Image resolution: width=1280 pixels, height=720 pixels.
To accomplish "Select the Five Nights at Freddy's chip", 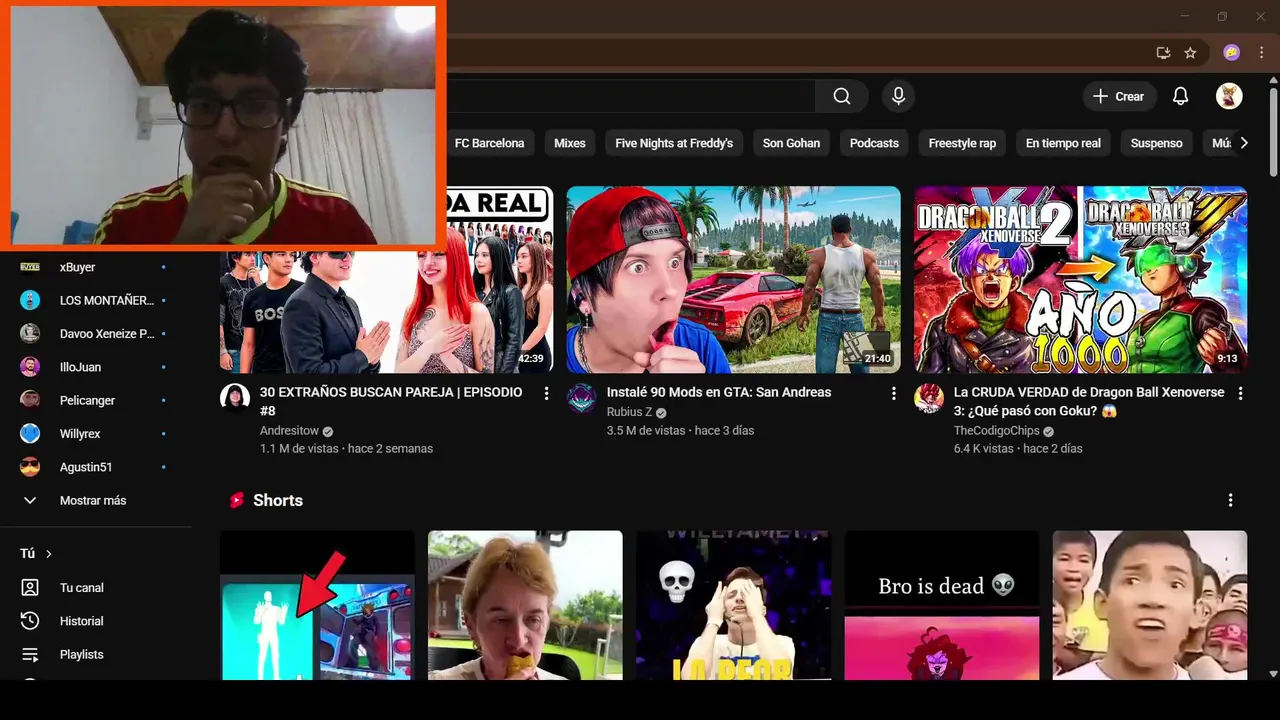I will 674,143.
